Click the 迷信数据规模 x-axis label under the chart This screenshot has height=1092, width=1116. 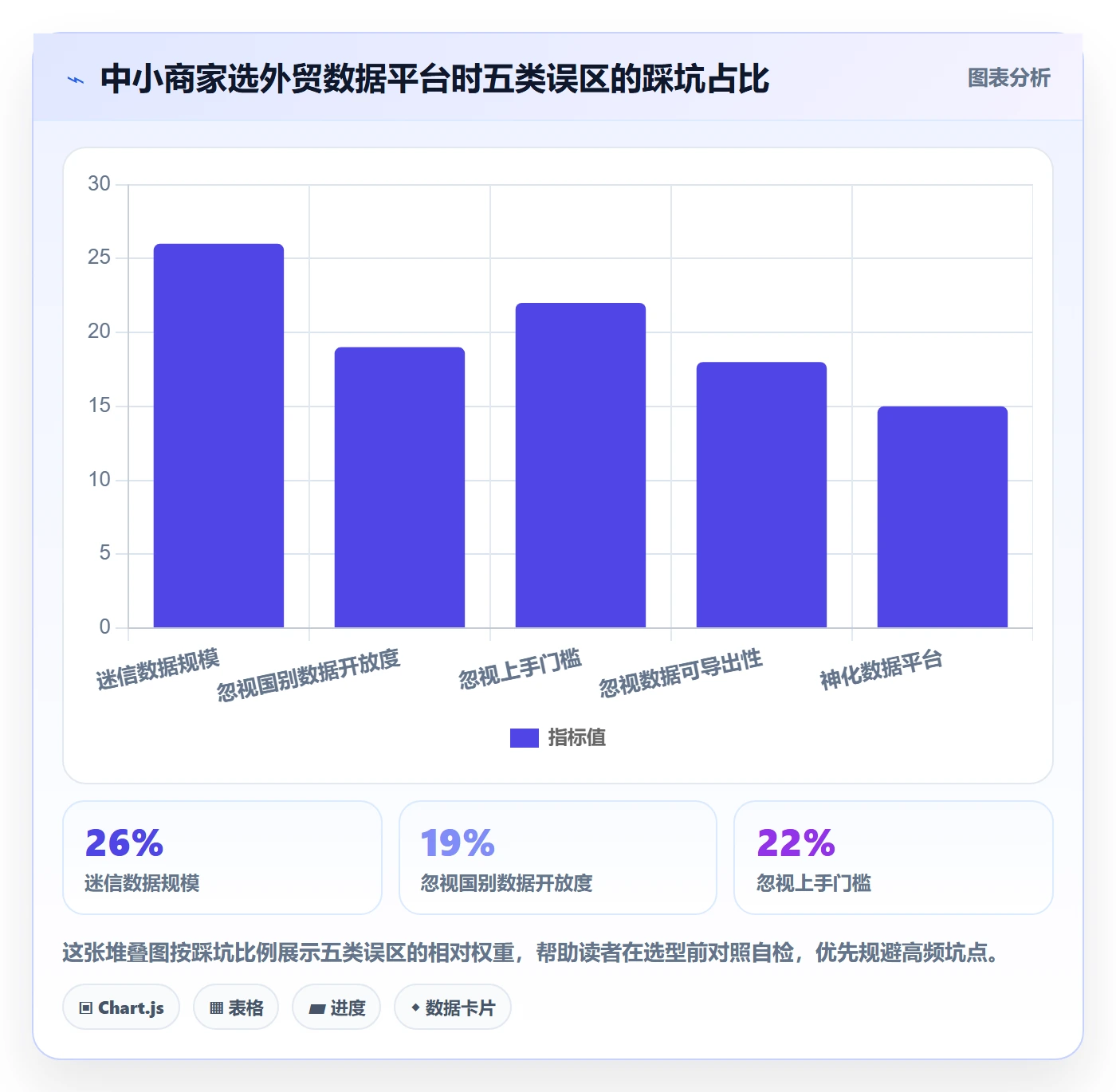(x=158, y=670)
